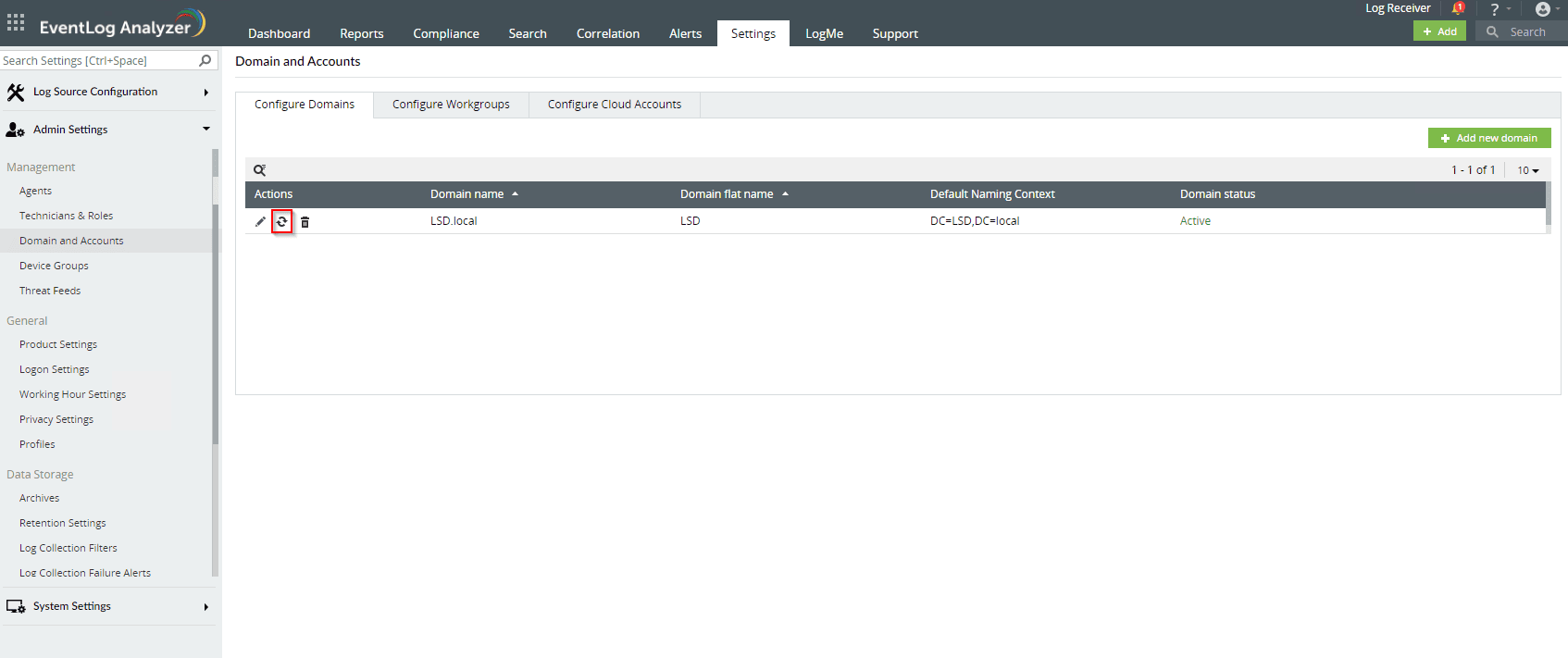The width and height of the screenshot is (1568, 658).
Task: Click the Add new domain button
Action: [x=1488, y=138]
